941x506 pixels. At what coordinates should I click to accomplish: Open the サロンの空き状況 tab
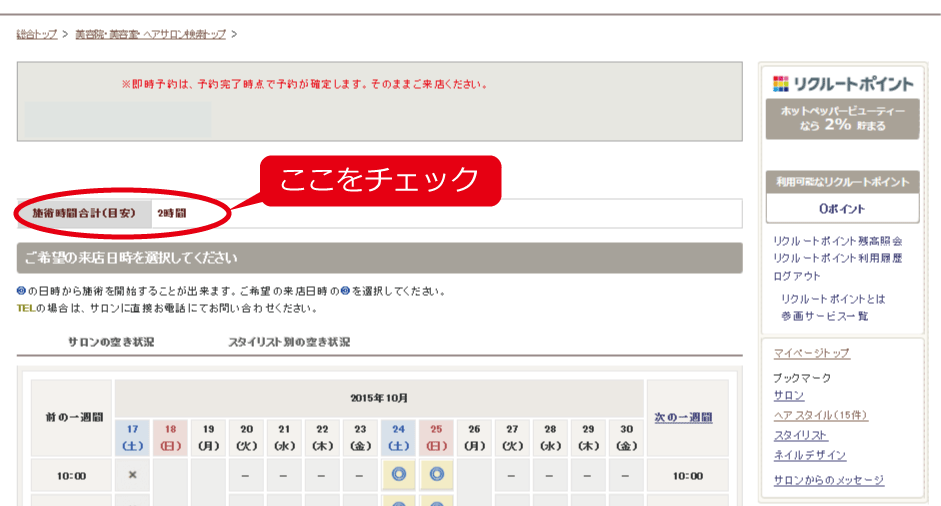point(111,342)
